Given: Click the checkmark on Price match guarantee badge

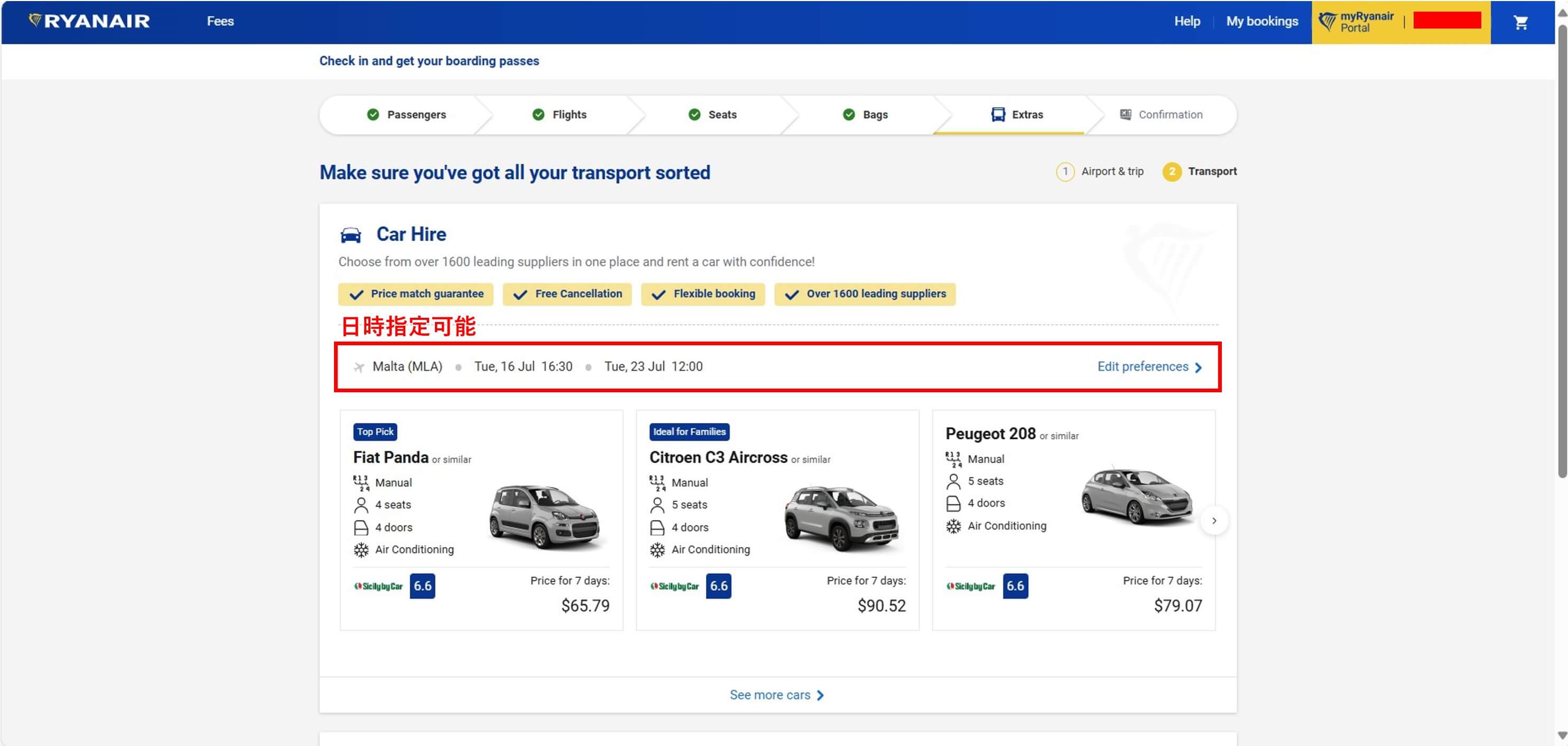Looking at the screenshot, I should (356, 294).
